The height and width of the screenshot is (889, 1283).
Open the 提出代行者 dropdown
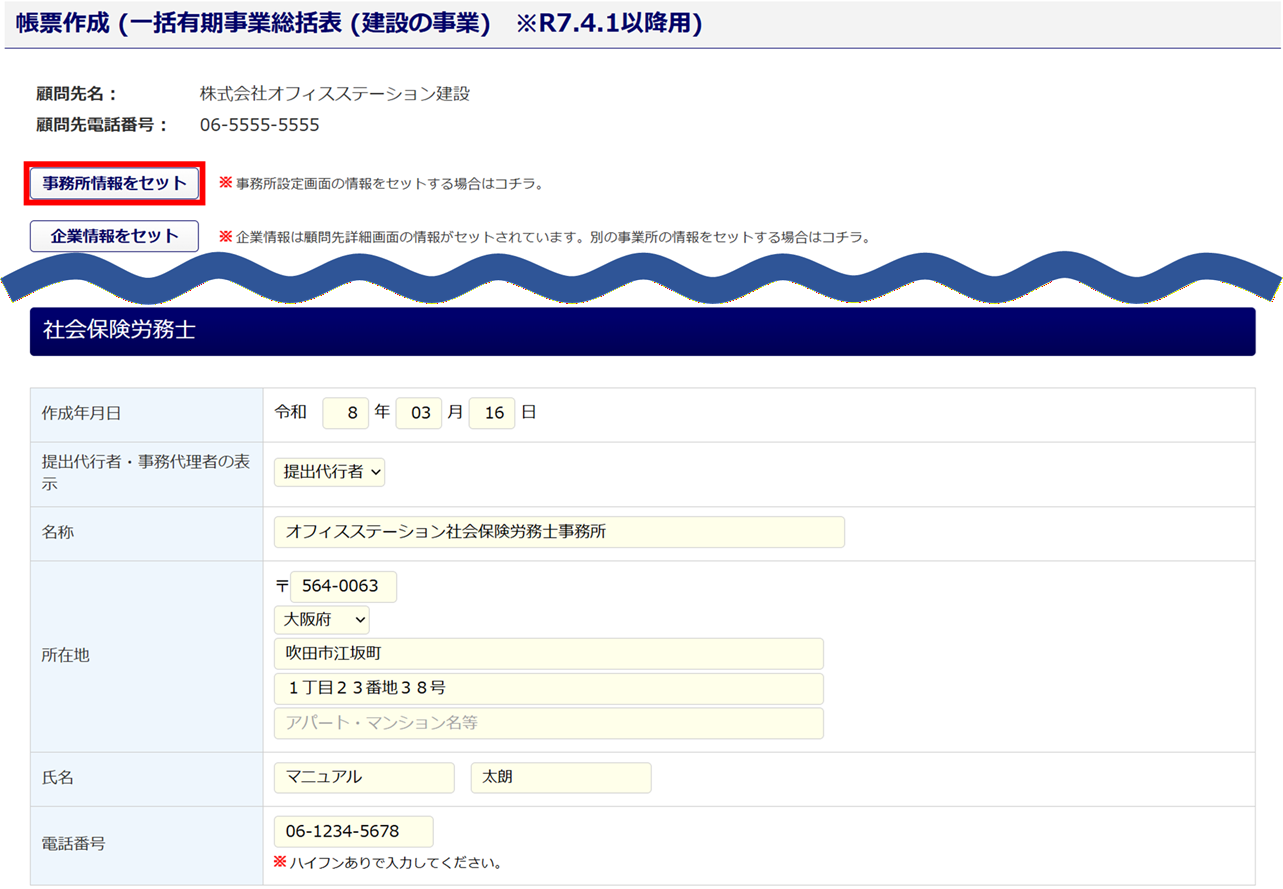(329, 473)
